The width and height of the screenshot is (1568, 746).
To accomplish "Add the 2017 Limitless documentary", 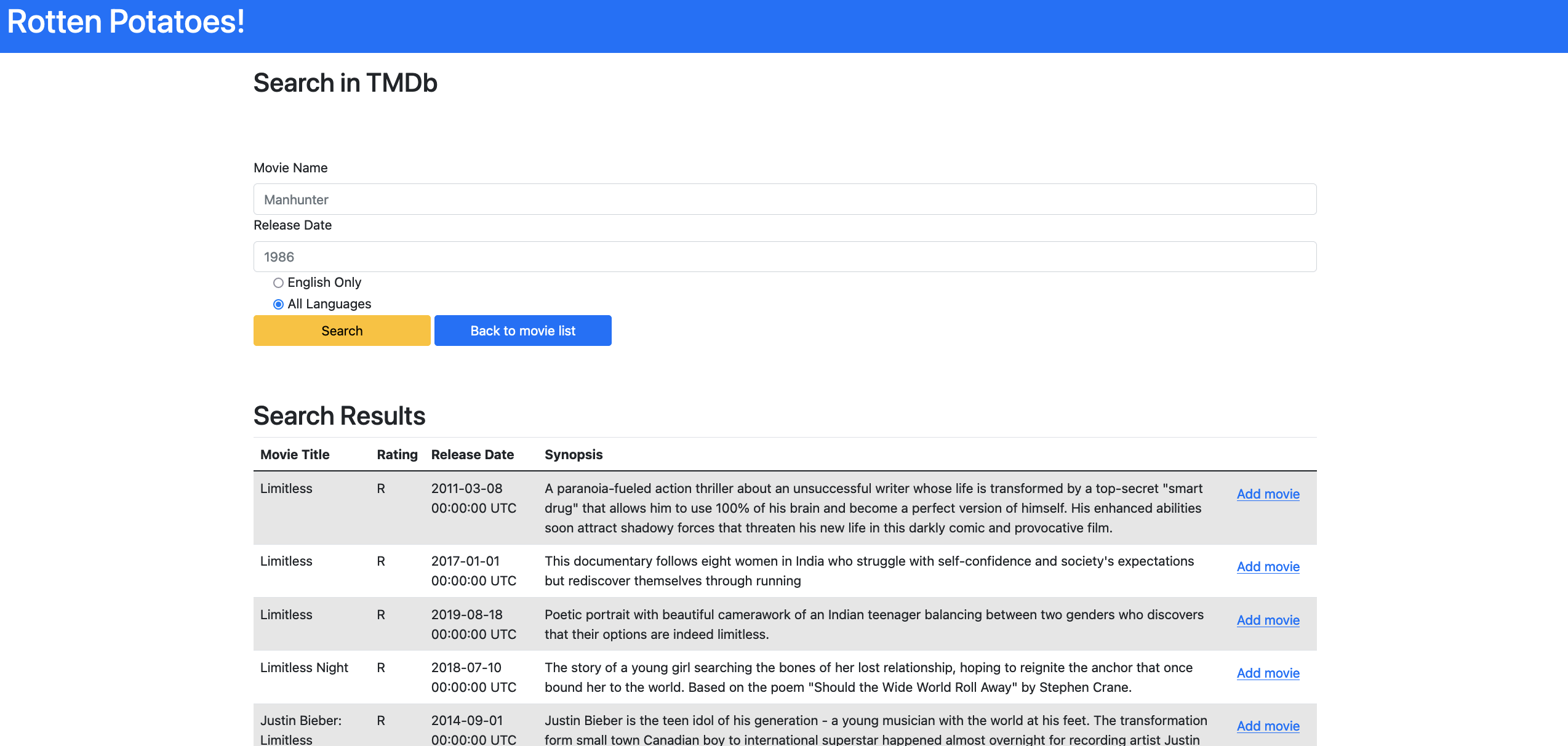I will 1268,566.
